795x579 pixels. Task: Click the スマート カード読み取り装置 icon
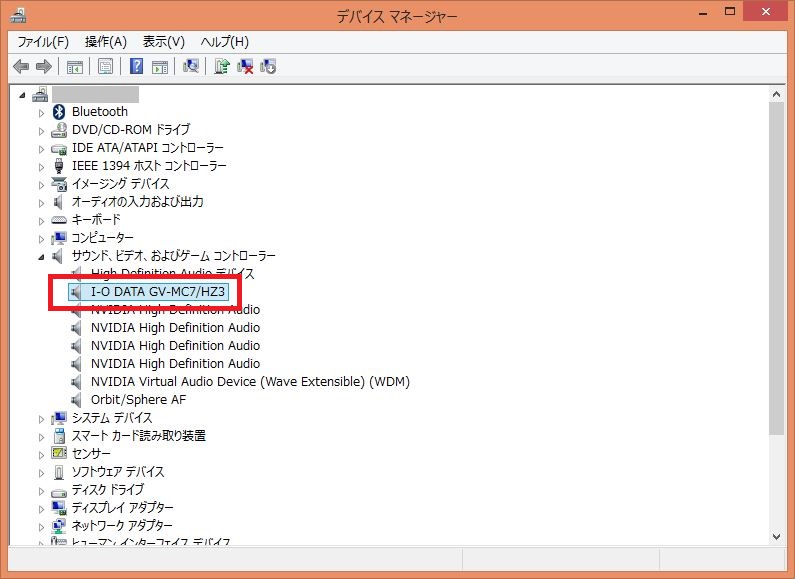(x=59, y=436)
